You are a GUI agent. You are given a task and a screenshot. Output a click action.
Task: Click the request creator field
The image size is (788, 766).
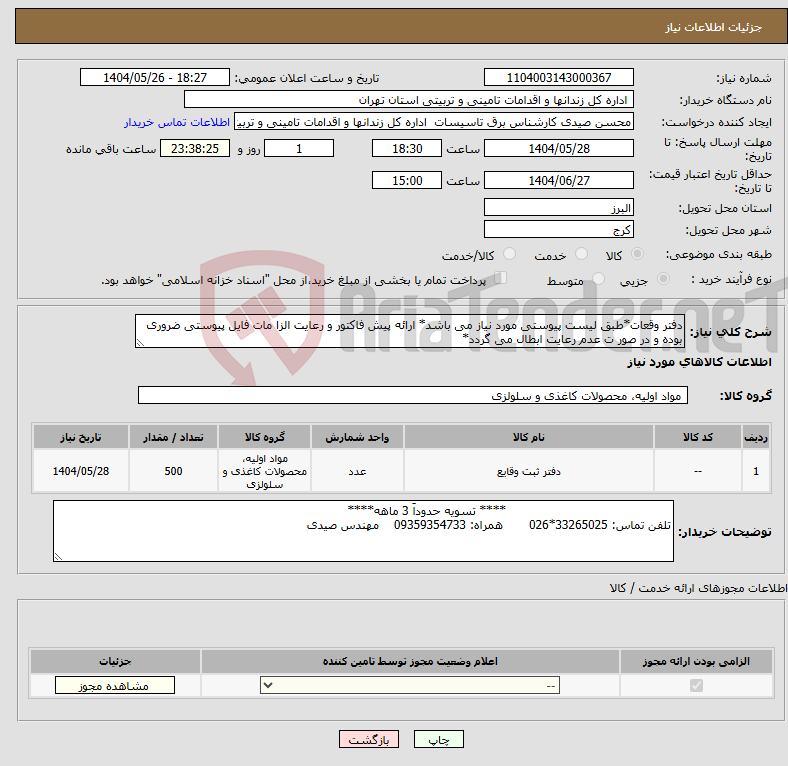434,122
